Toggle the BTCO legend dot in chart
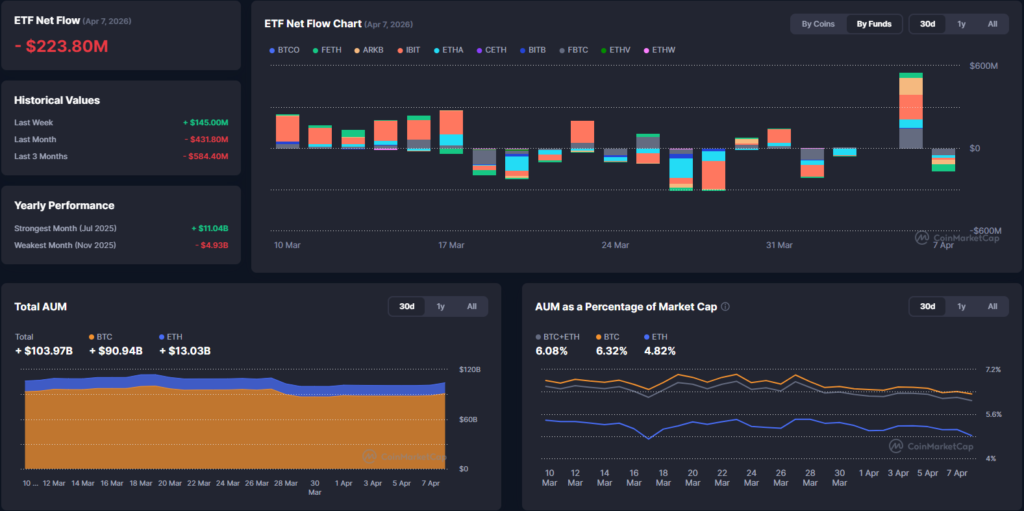Viewport: 1024px width, 511px height. pos(272,50)
